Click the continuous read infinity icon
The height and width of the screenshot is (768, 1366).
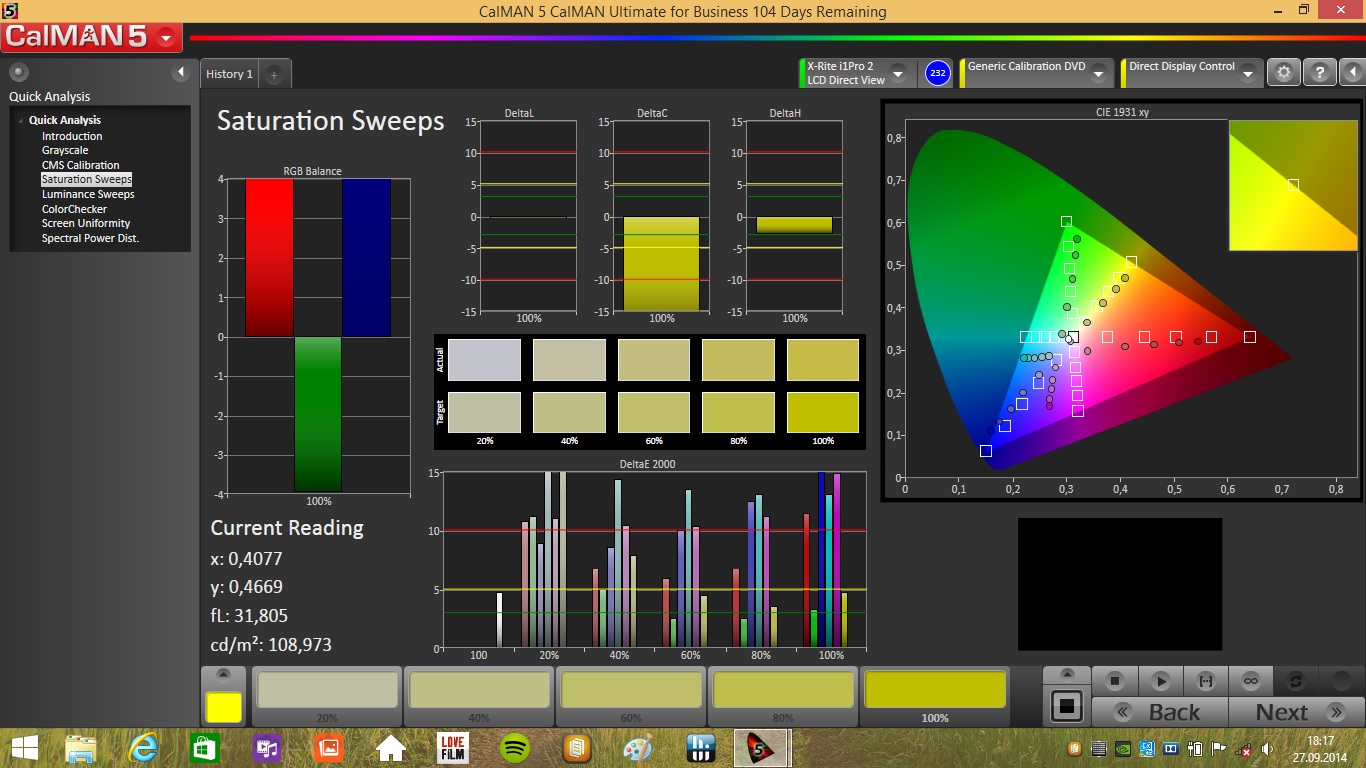tap(1250, 681)
